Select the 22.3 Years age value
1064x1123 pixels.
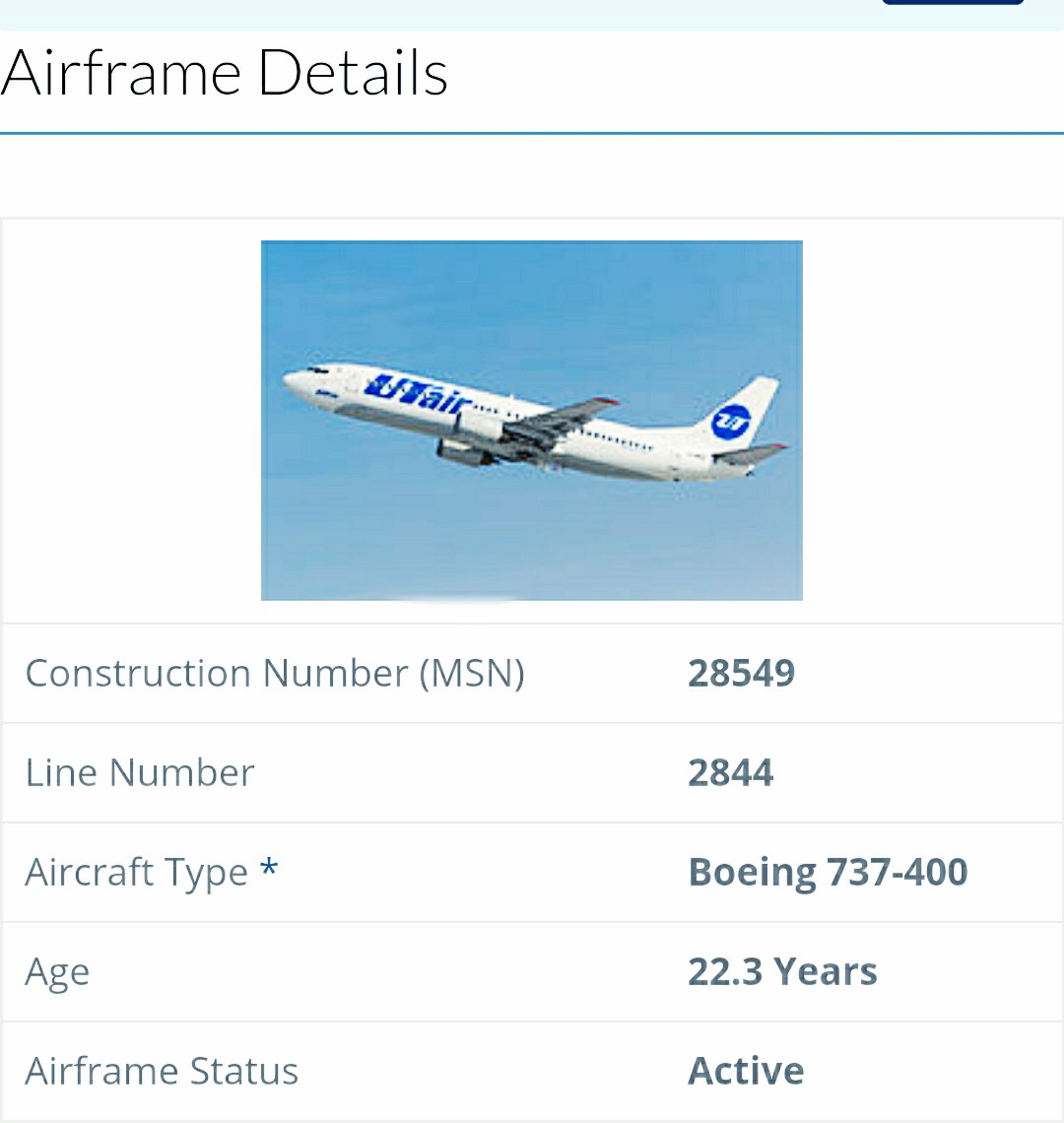782,972
